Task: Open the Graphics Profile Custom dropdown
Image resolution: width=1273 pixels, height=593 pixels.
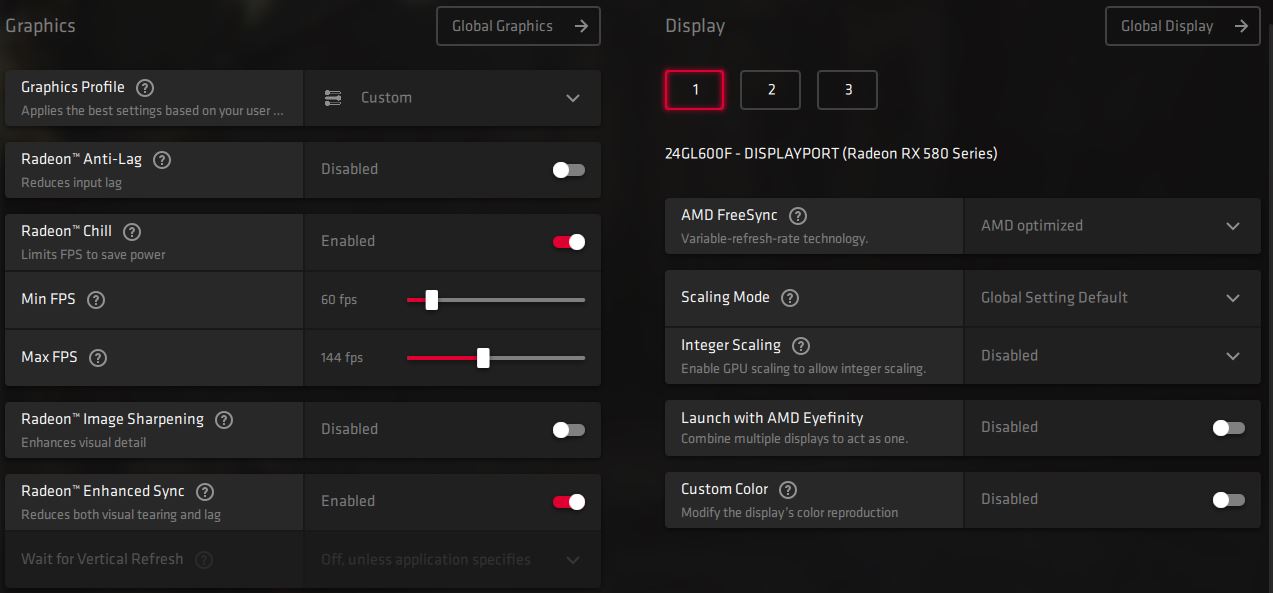Action: click(453, 98)
